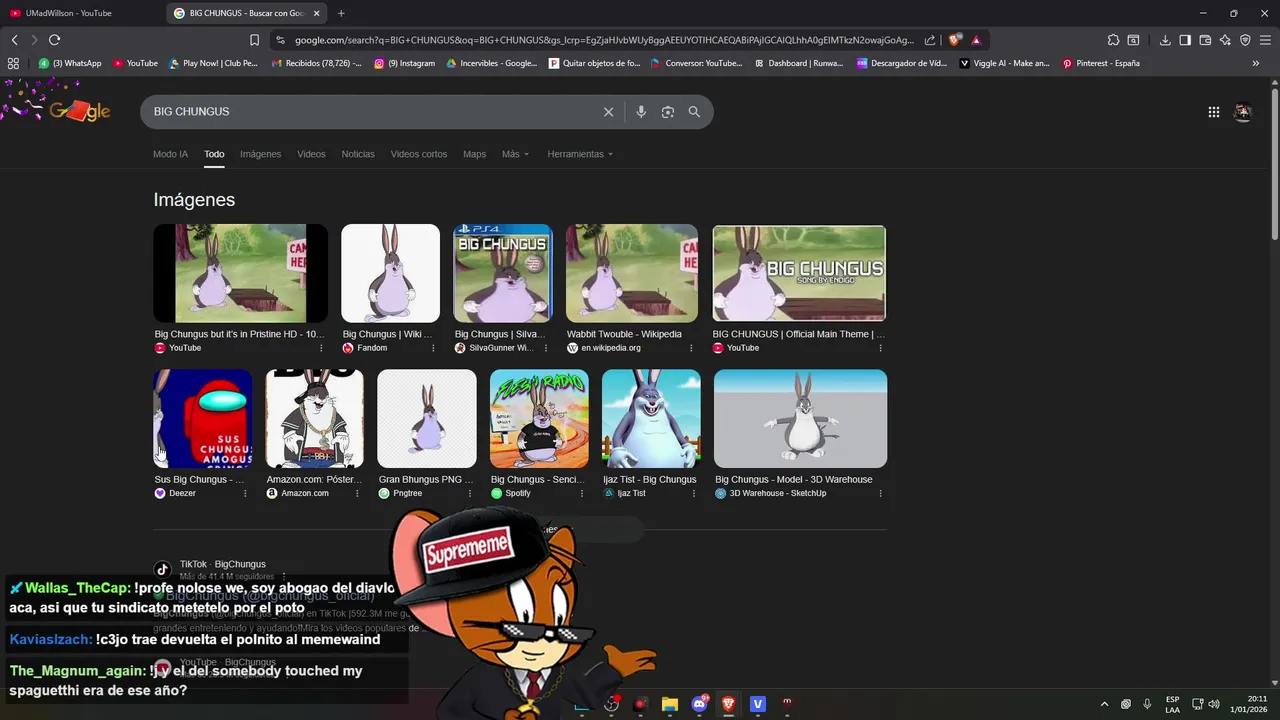Open the browser hamburger menu
The image size is (1280, 720).
point(1265,40)
